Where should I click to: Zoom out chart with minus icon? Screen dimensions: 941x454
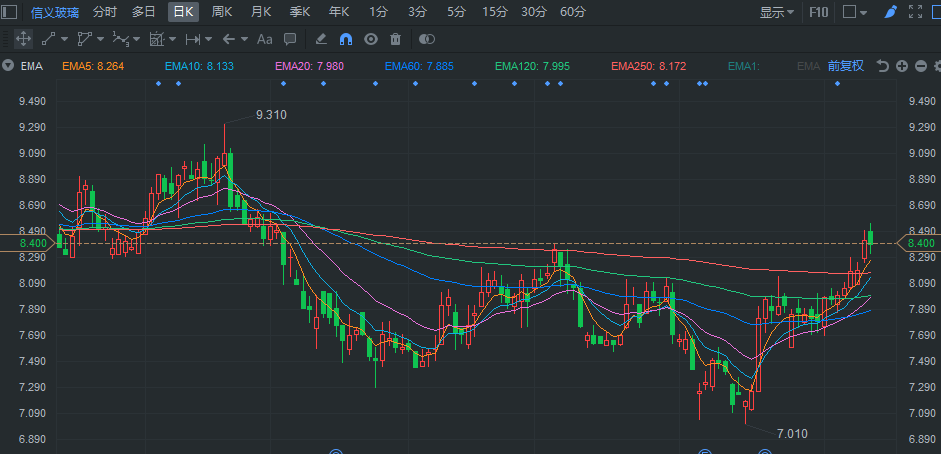pyautogui.click(x=920, y=66)
